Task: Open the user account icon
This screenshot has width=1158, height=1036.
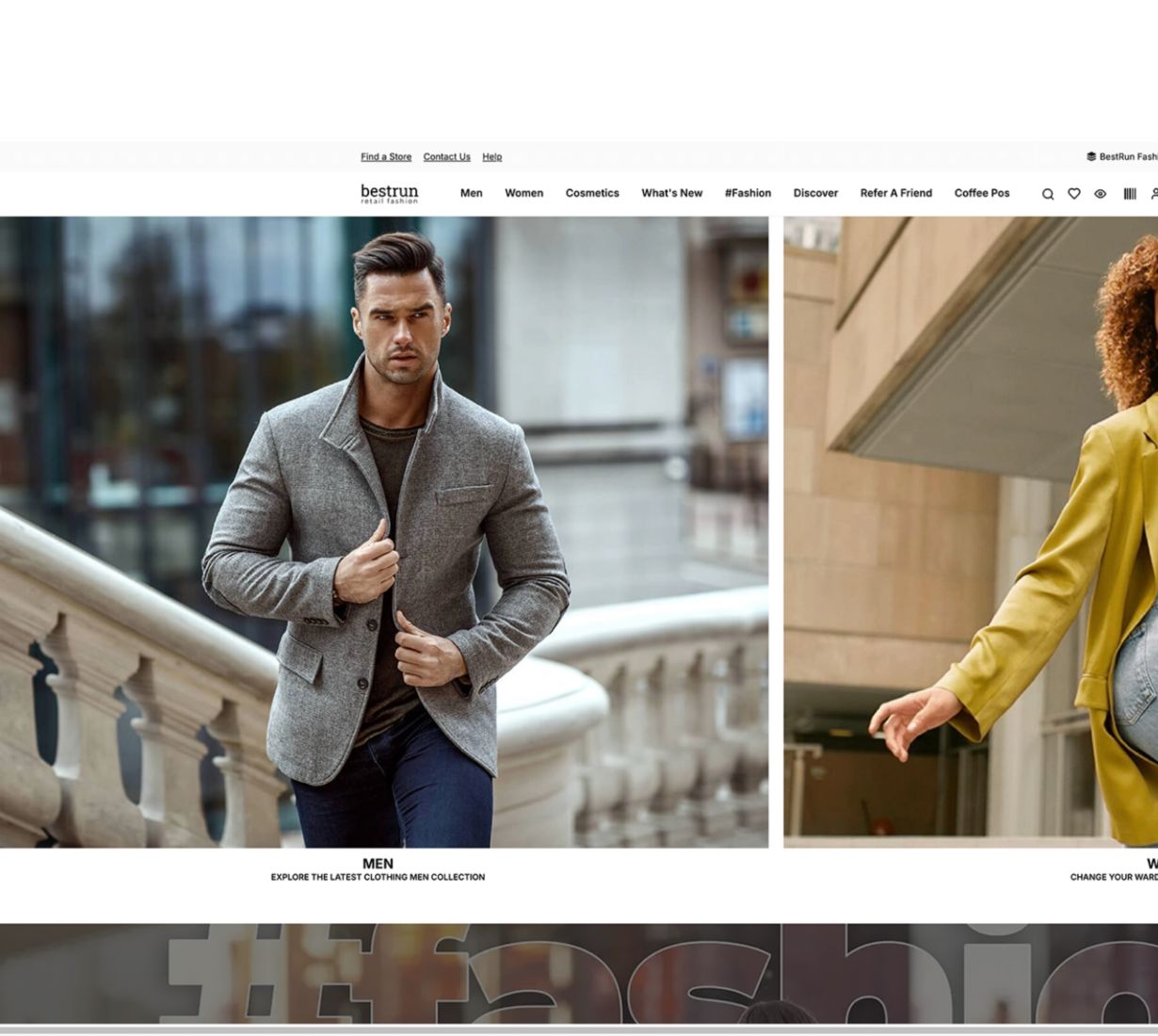Action: point(1154,194)
